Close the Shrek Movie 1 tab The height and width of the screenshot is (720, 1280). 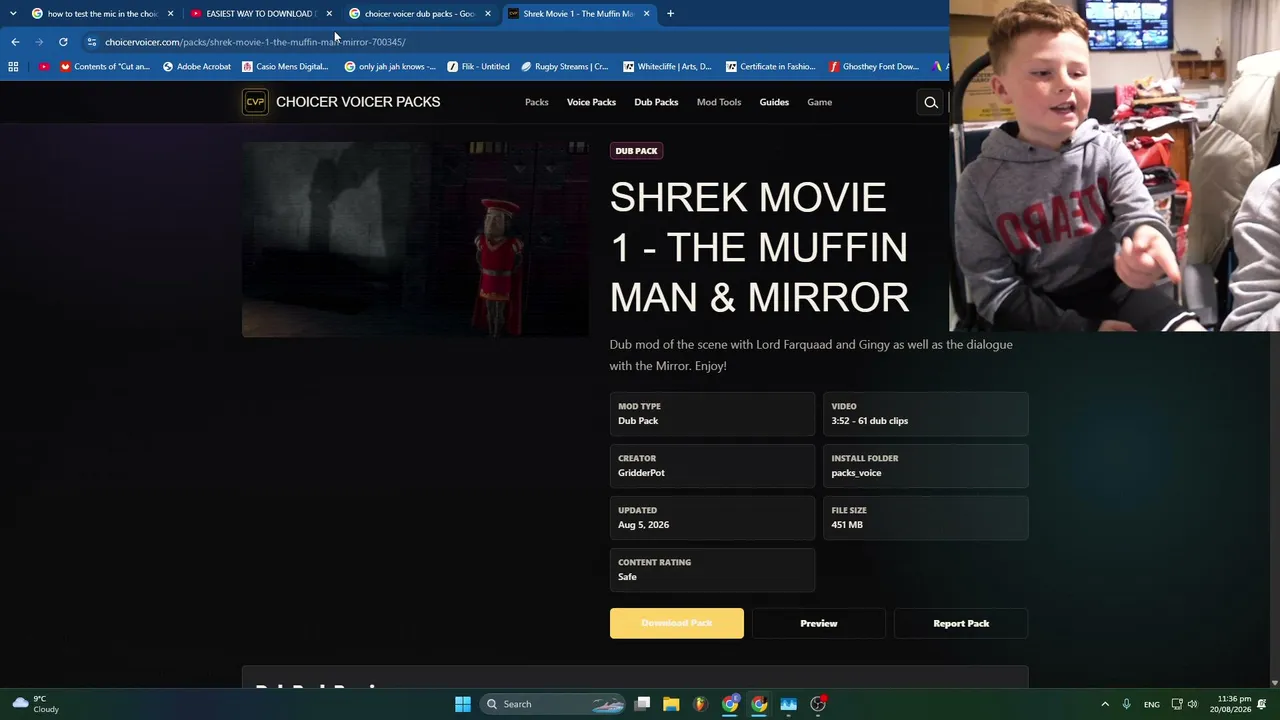point(647,14)
